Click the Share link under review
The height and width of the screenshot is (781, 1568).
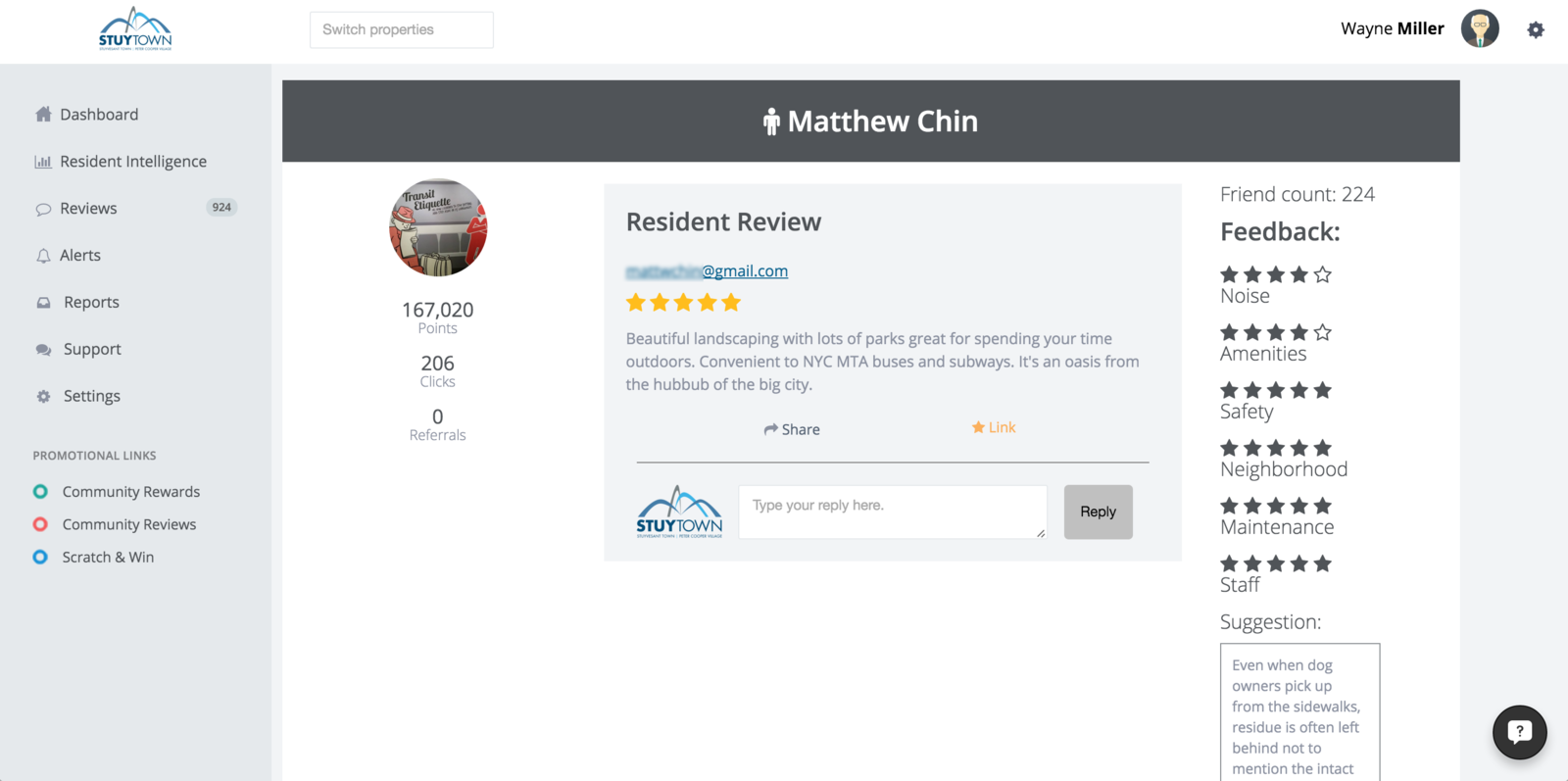click(x=792, y=429)
